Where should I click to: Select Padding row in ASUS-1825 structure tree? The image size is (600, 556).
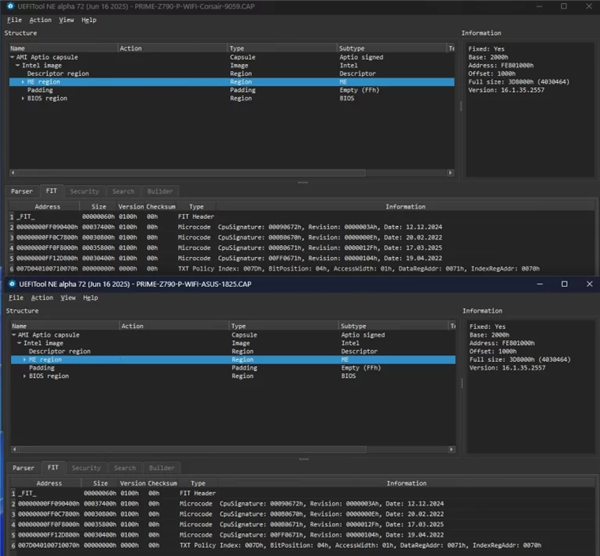coord(40,368)
